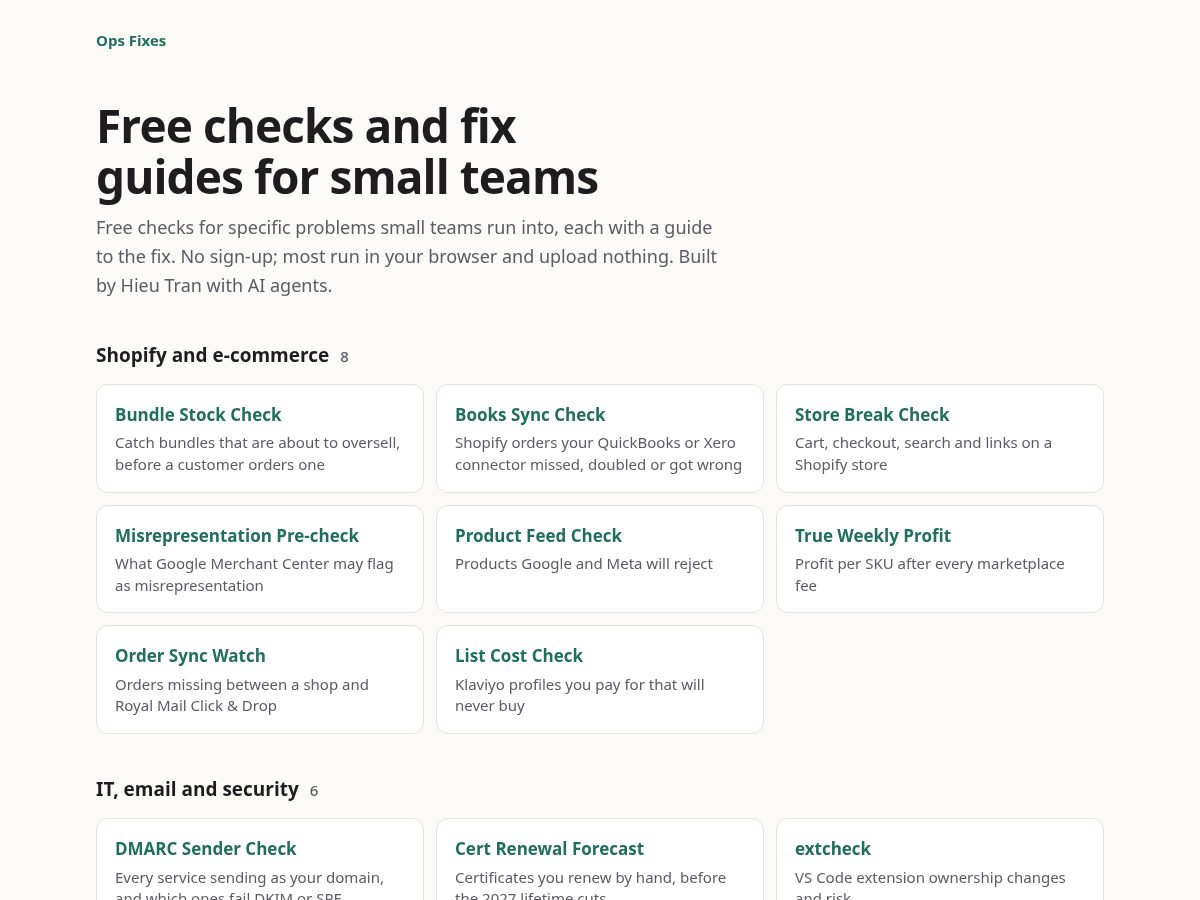The image size is (1200, 900).
Task: Open the Store Break Check card
Action: point(940,438)
